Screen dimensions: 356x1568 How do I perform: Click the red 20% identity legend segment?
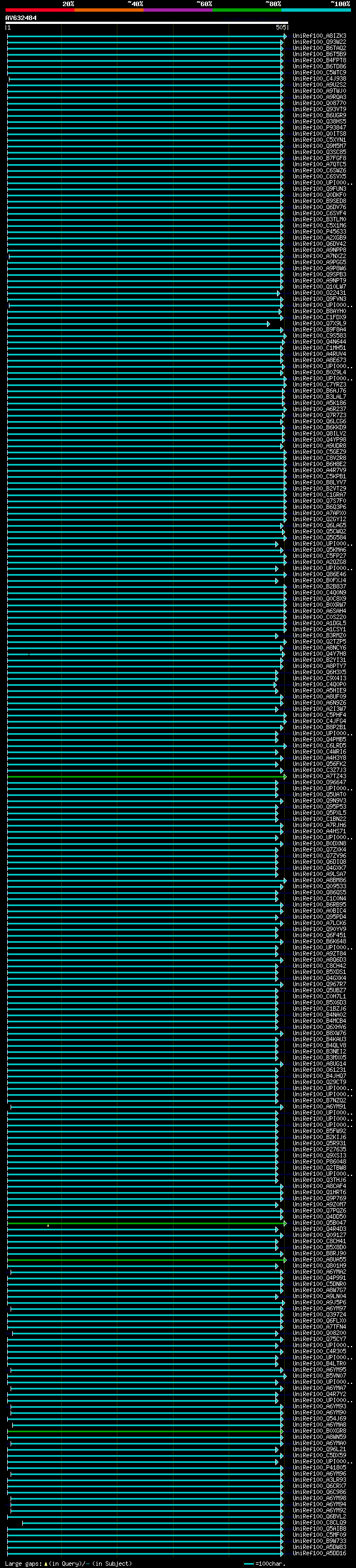[40, 10]
